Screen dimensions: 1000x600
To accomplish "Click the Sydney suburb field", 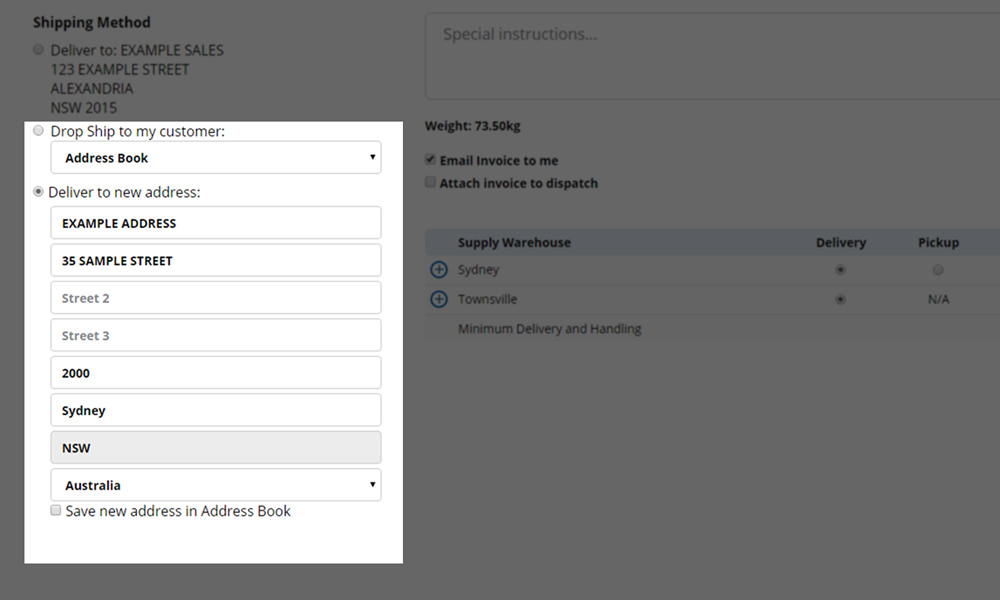I will [216, 411].
